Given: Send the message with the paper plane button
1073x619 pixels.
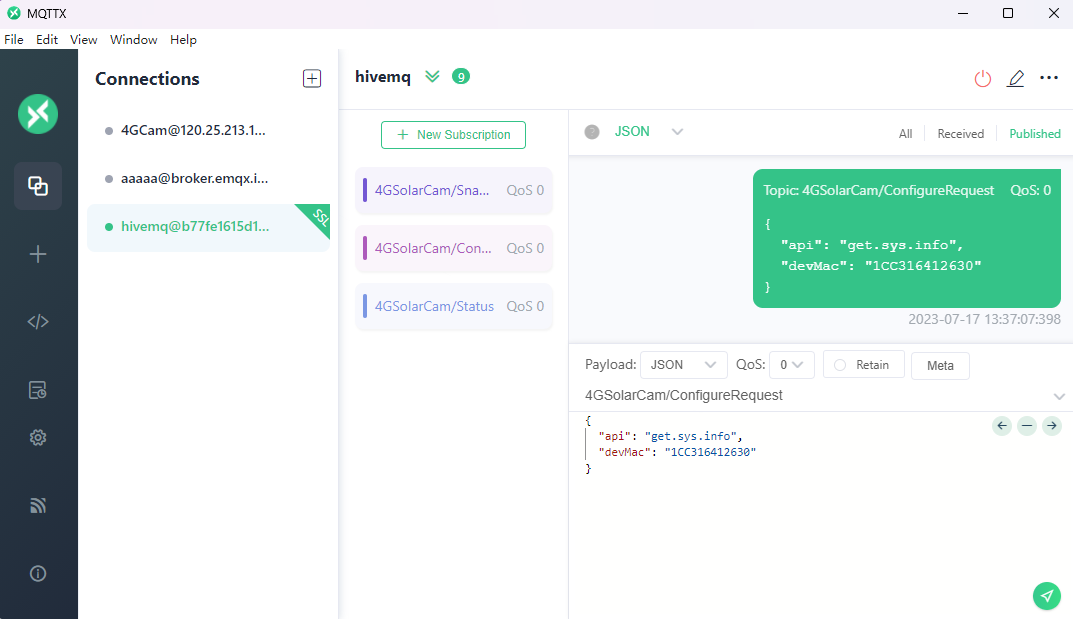Looking at the screenshot, I should [1047, 596].
